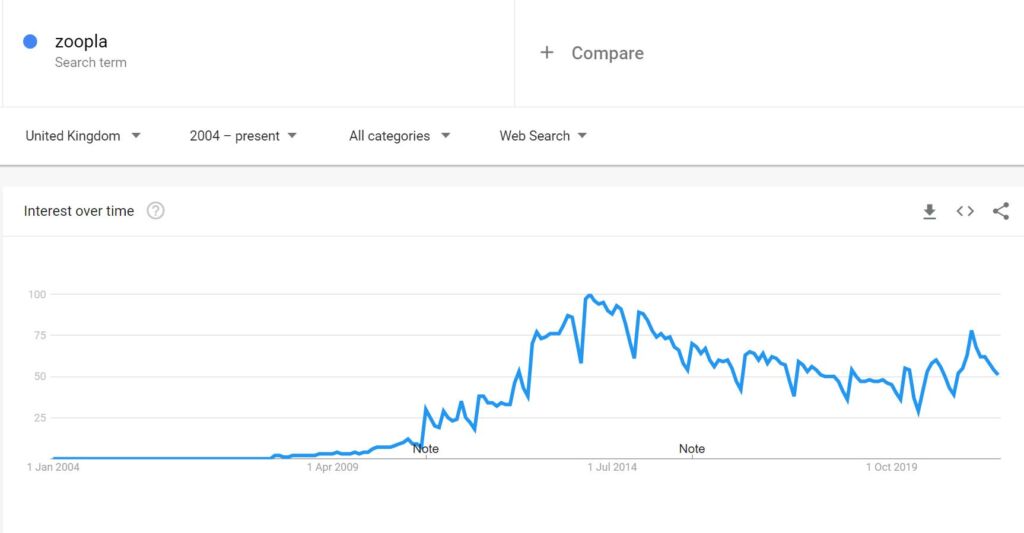Open the Web Search type dropdown
Viewport: 1024px width, 533px height.
coord(543,136)
